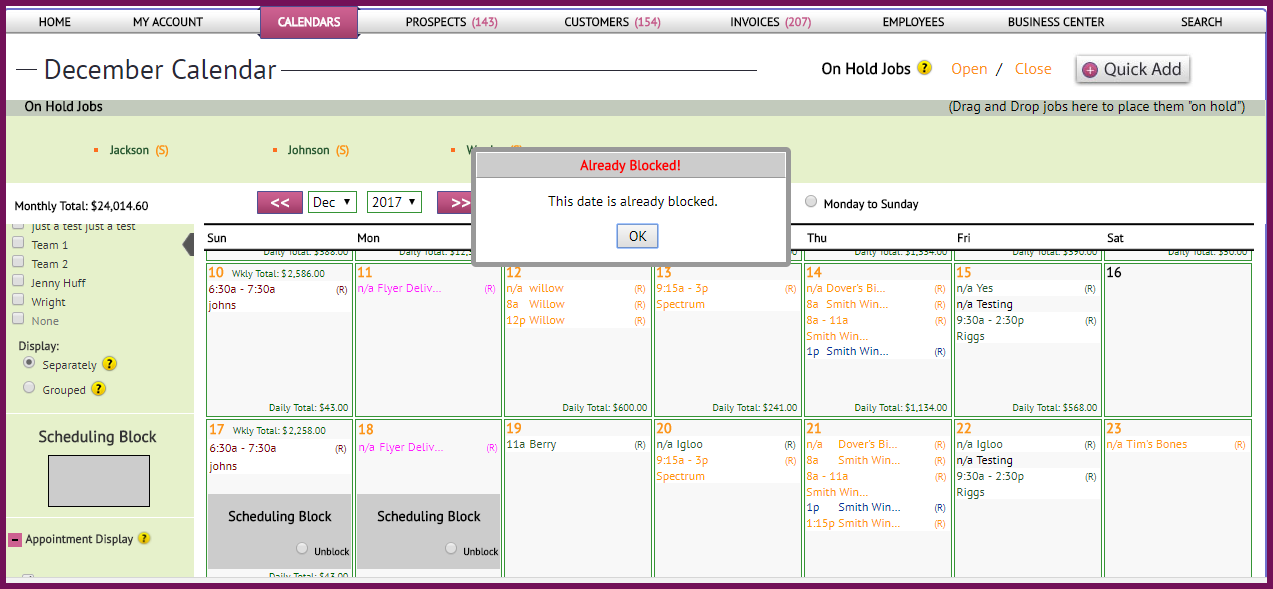This screenshot has width=1273, height=589.
Task: Click the help icon beside On Hold Jobs
Action: [x=924, y=68]
